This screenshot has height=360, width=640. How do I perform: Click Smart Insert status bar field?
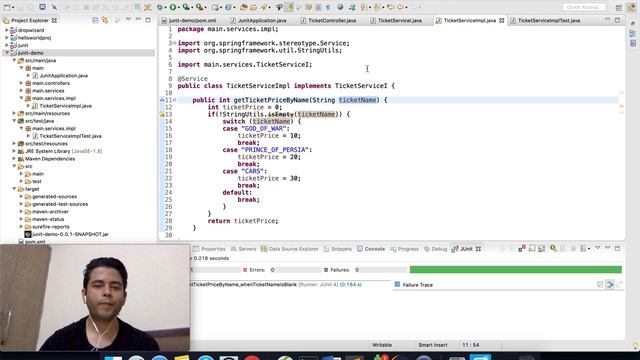tap(433, 345)
